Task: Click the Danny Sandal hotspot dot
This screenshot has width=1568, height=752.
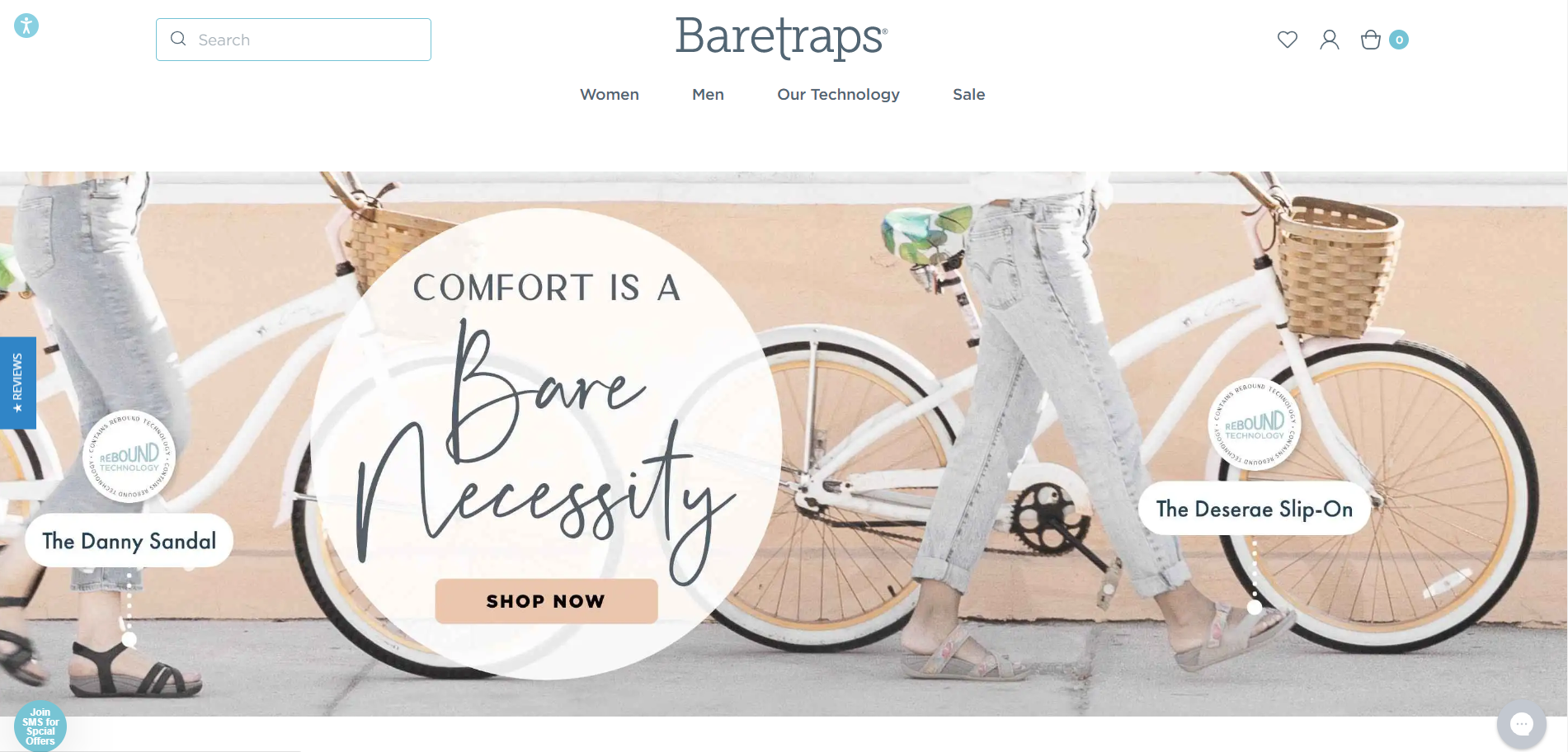Action: (129, 639)
